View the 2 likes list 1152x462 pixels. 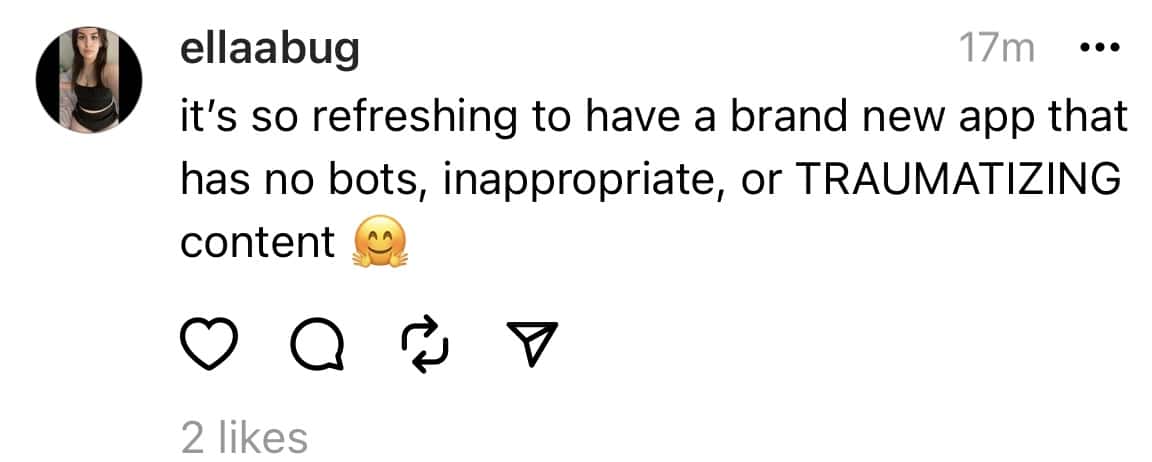(x=243, y=437)
